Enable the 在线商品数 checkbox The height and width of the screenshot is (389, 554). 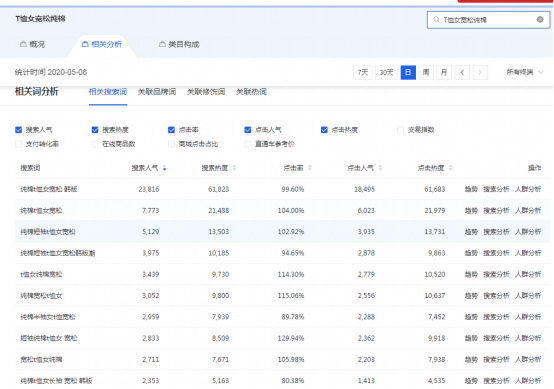click(95, 144)
